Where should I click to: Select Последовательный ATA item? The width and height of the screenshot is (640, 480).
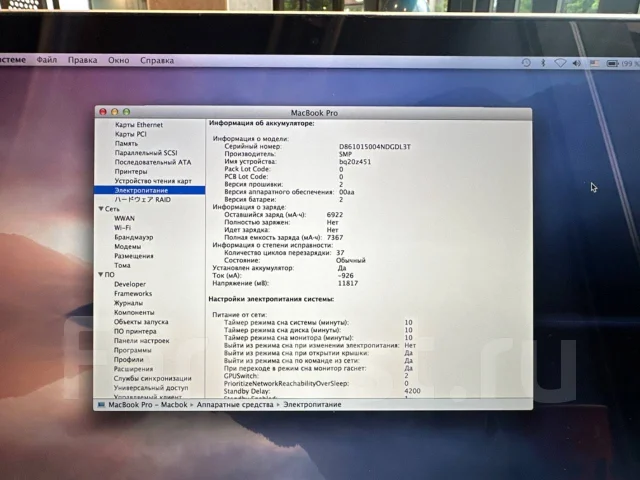[x=153, y=162]
